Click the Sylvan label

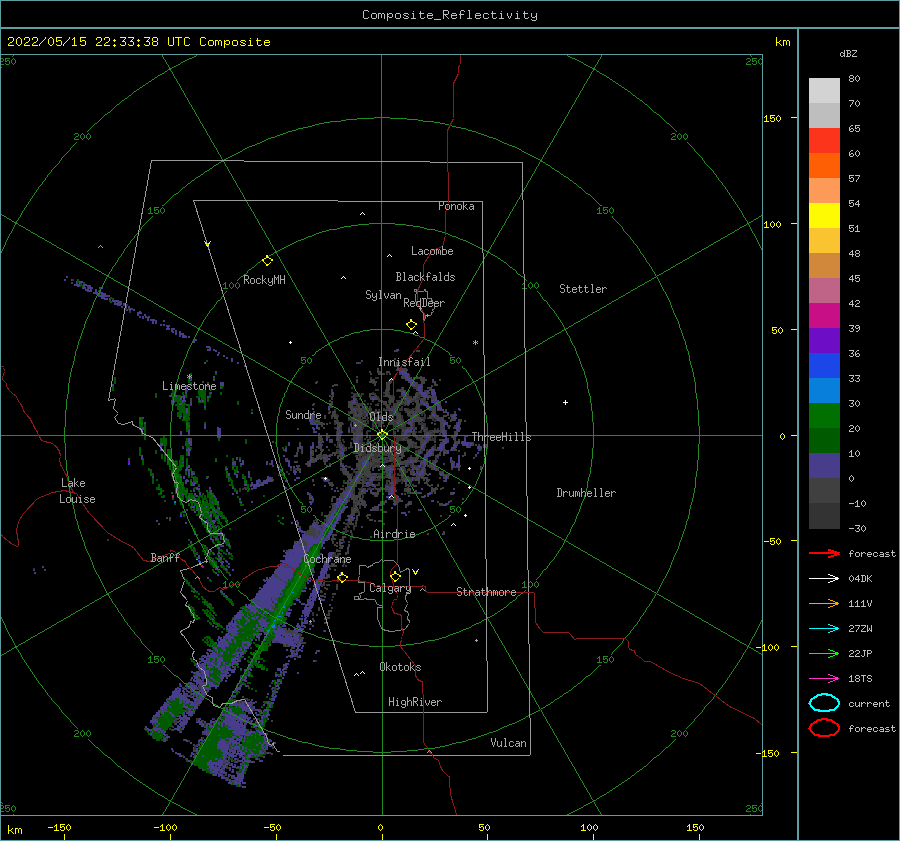coord(383,295)
